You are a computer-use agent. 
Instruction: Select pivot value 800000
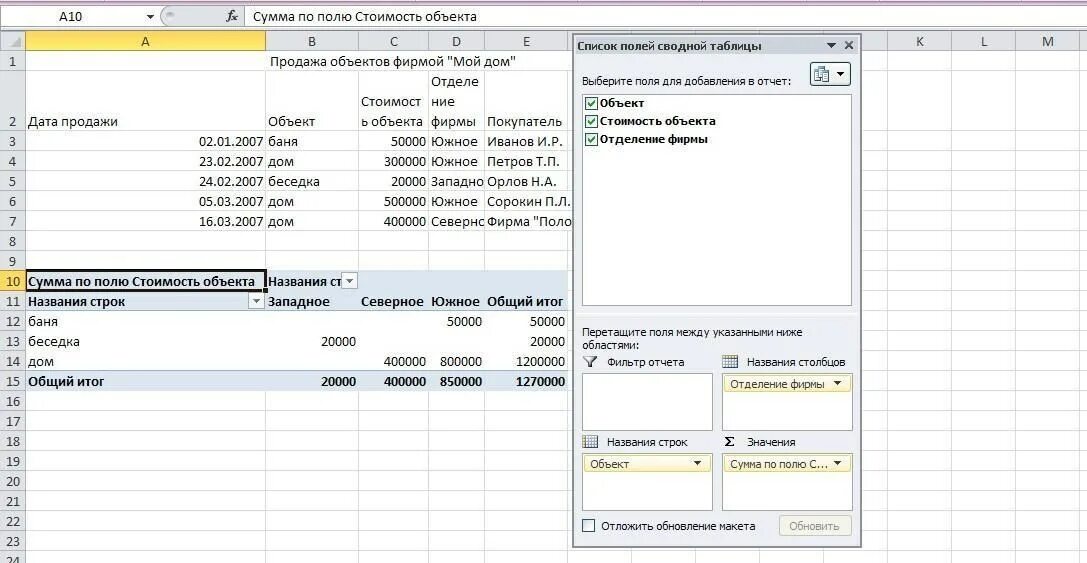pyautogui.click(x=456, y=361)
